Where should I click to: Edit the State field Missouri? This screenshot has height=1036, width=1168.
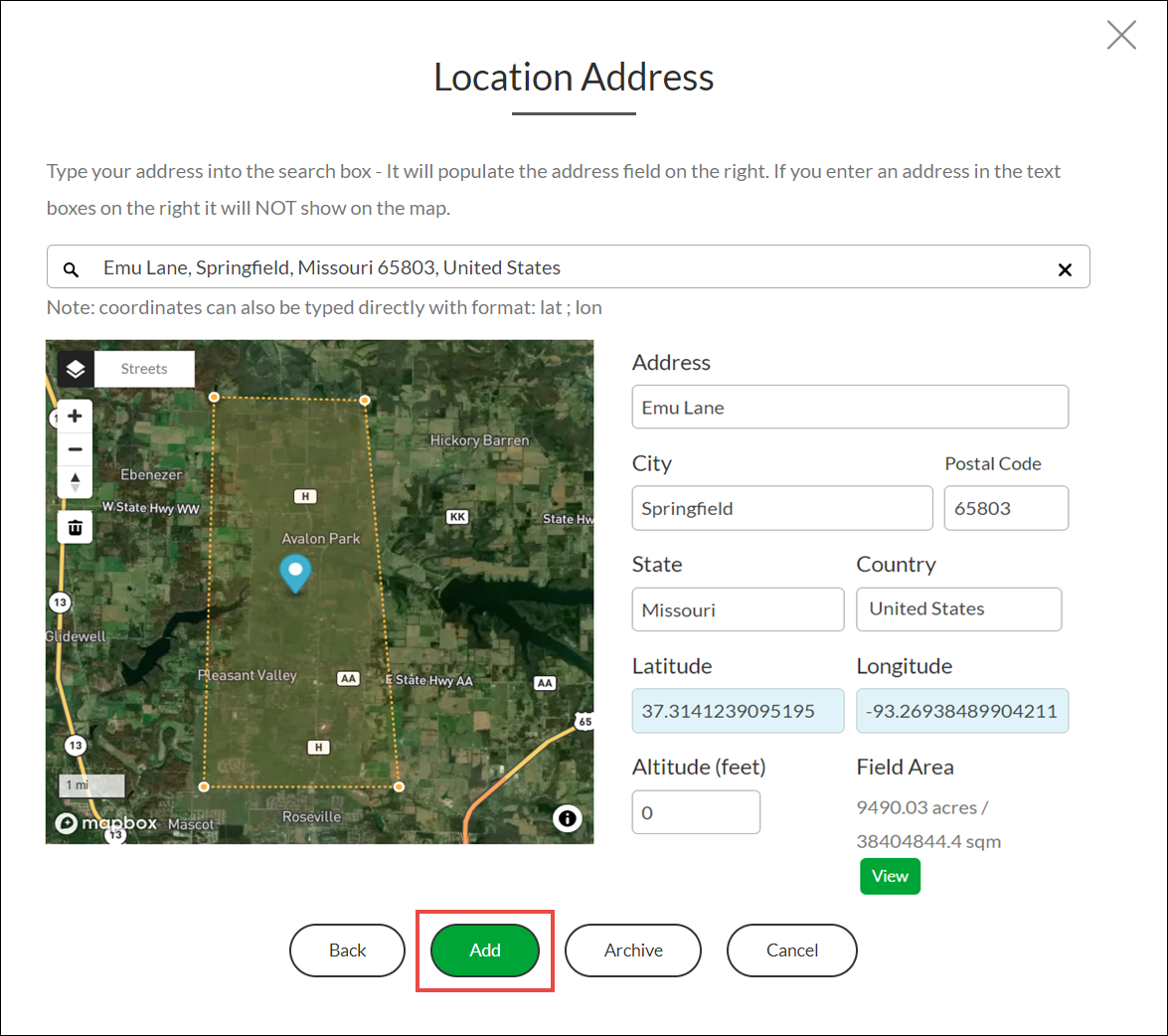click(738, 609)
